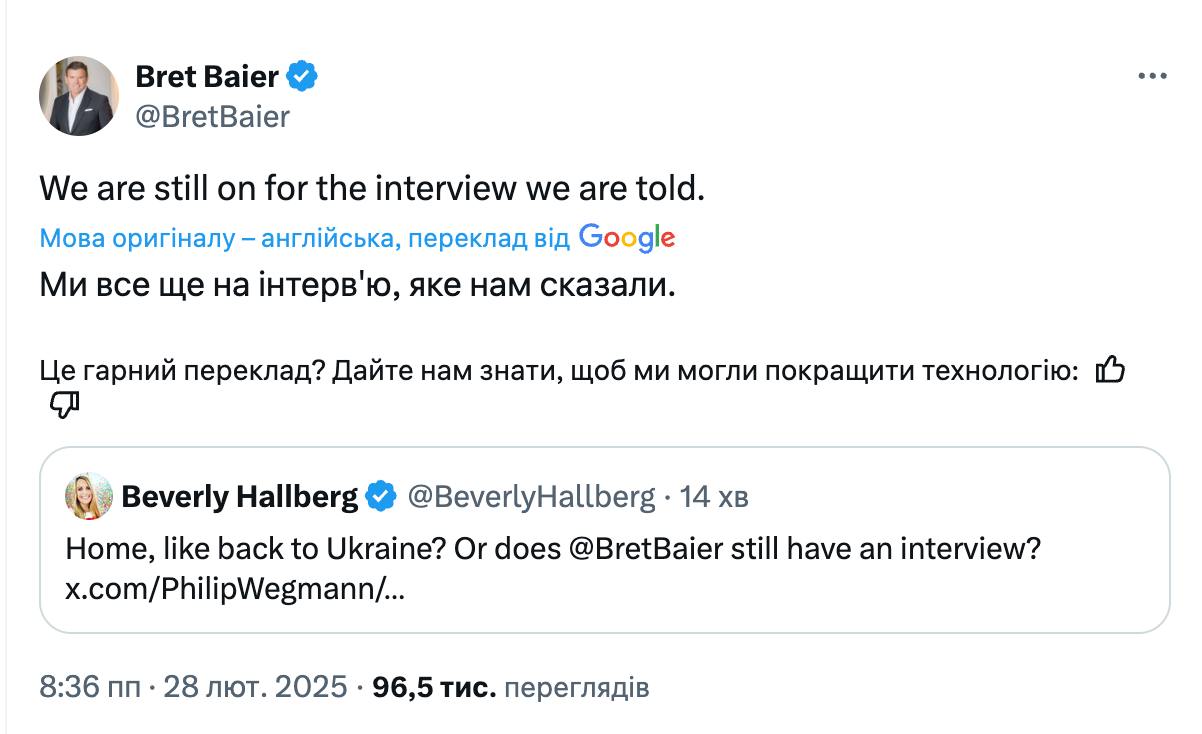Screen dimensions: 1202x734
Task: Click the '14 хв' quoted post timestamp
Action: point(714,496)
